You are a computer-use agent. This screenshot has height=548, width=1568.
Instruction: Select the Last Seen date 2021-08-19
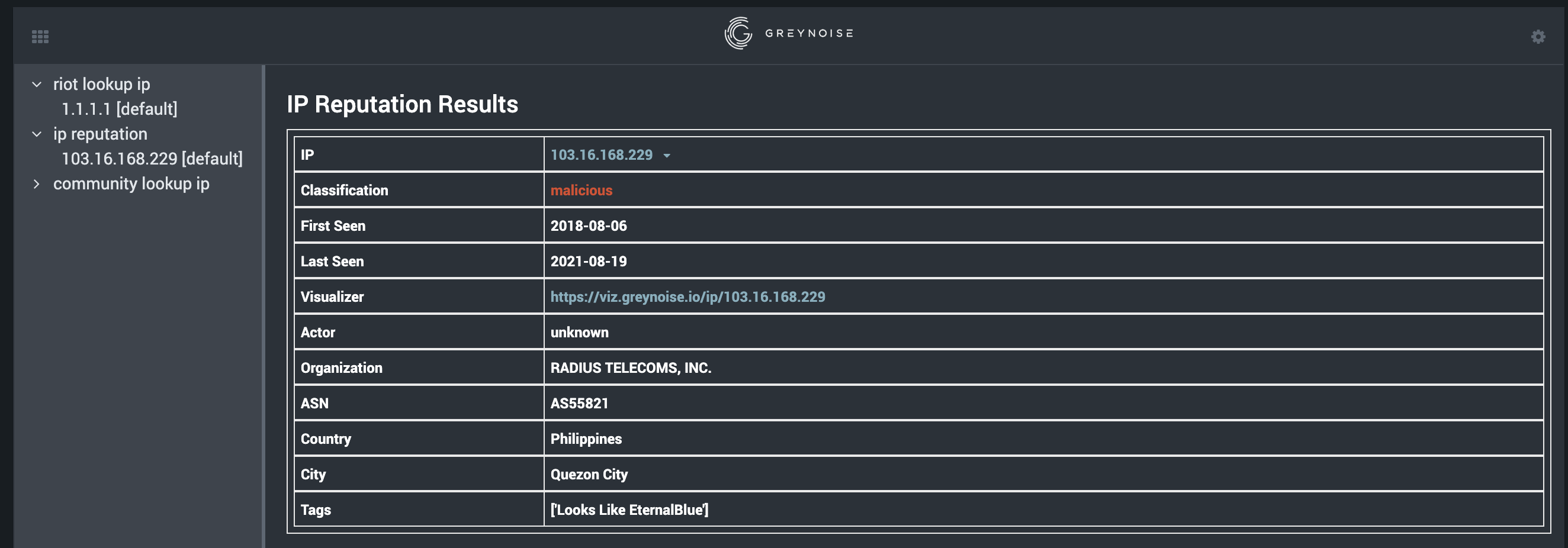click(x=589, y=262)
